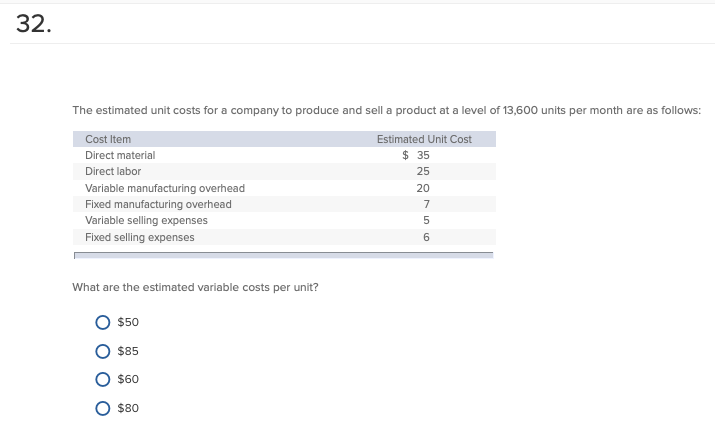Click the "$60" answer label text
This screenshot has width=715, height=436.
[128, 379]
